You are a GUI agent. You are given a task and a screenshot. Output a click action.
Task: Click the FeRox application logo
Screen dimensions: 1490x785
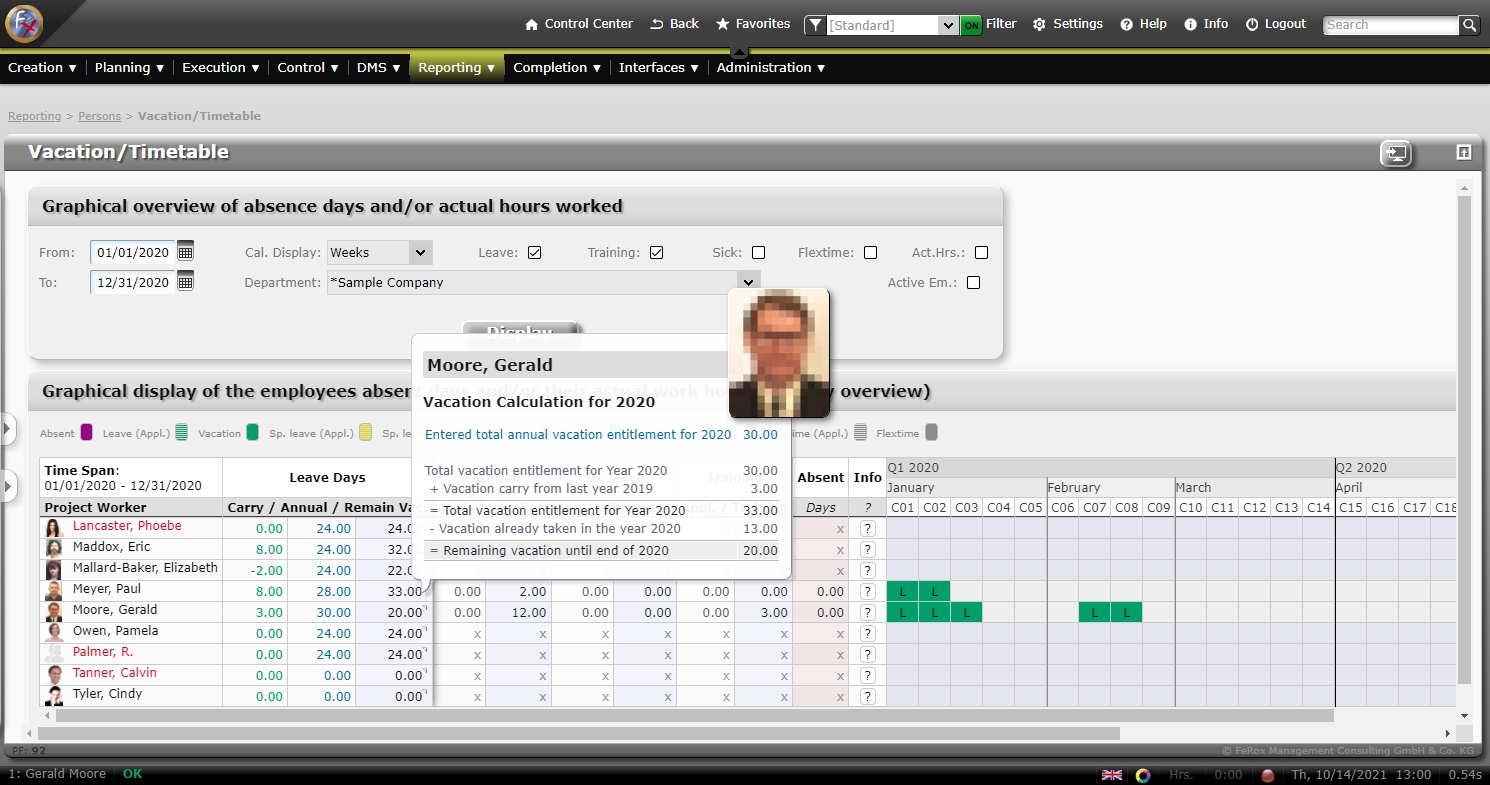(23, 23)
